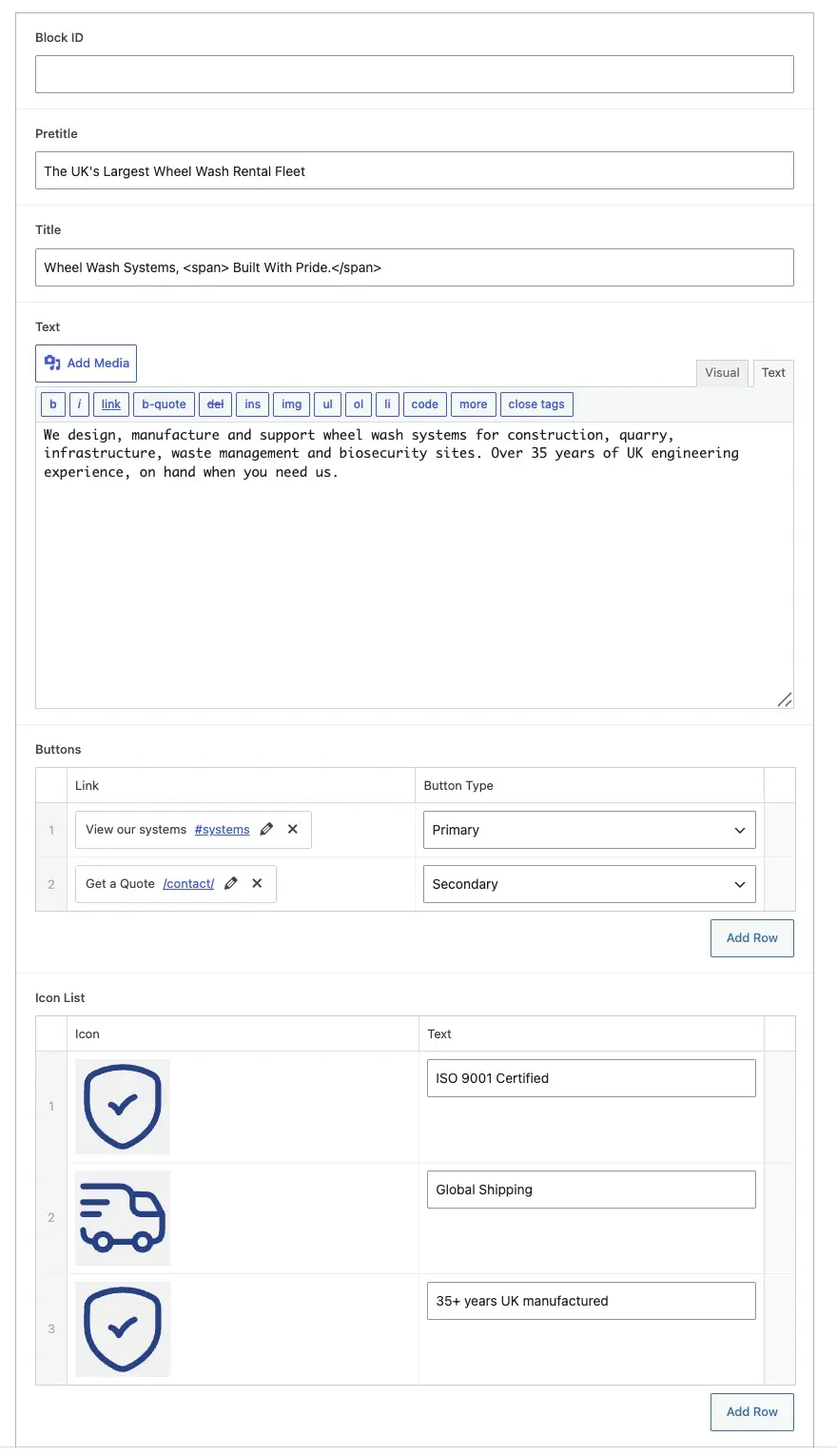Screen dimensions: 837x1456
Task: Click the Add Media camera icon
Action: pos(53,364)
